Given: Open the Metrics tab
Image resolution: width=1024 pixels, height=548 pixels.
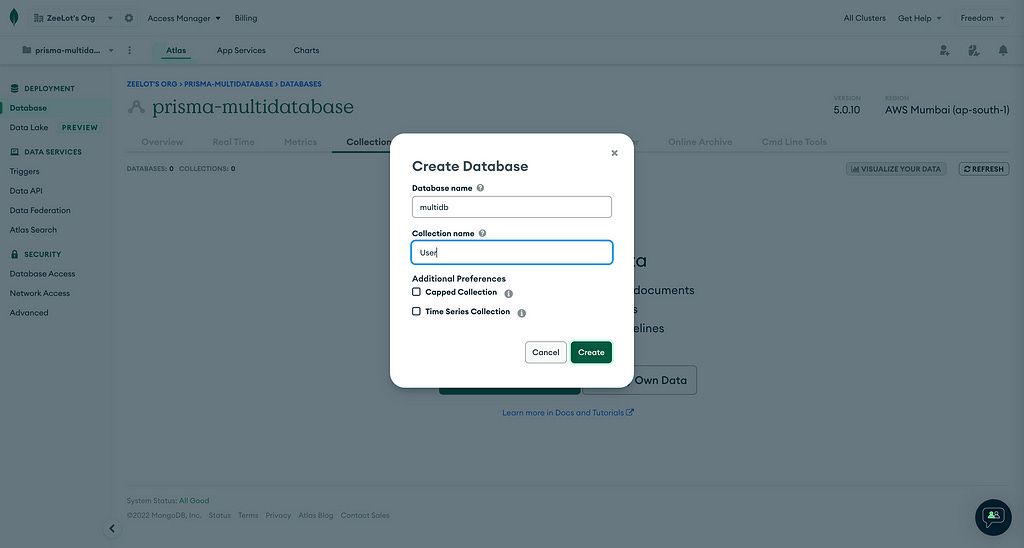Looking at the screenshot, I should point(300,142).
